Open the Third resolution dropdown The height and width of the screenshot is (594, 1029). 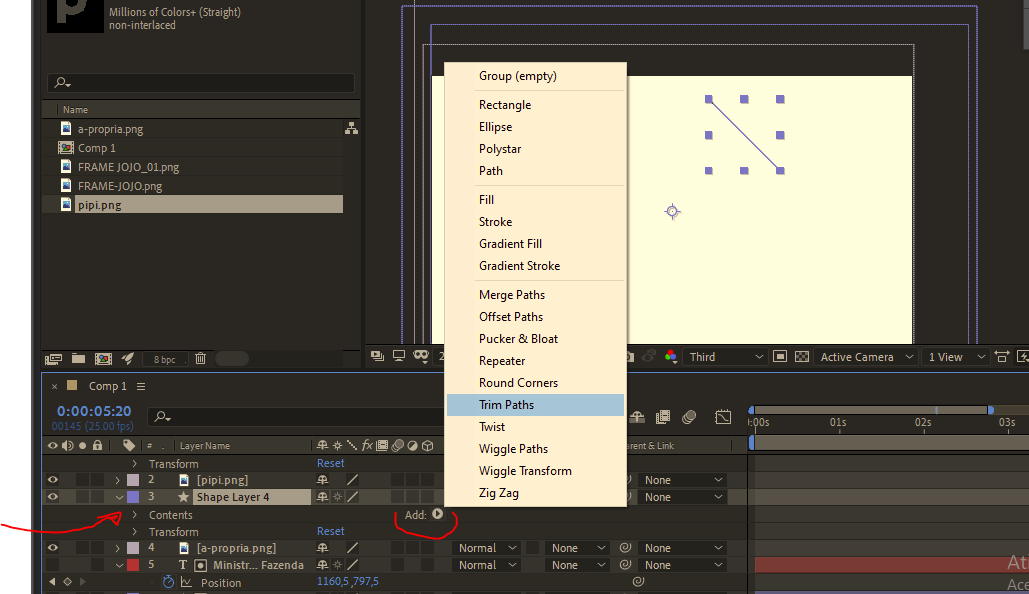(725, 356)
